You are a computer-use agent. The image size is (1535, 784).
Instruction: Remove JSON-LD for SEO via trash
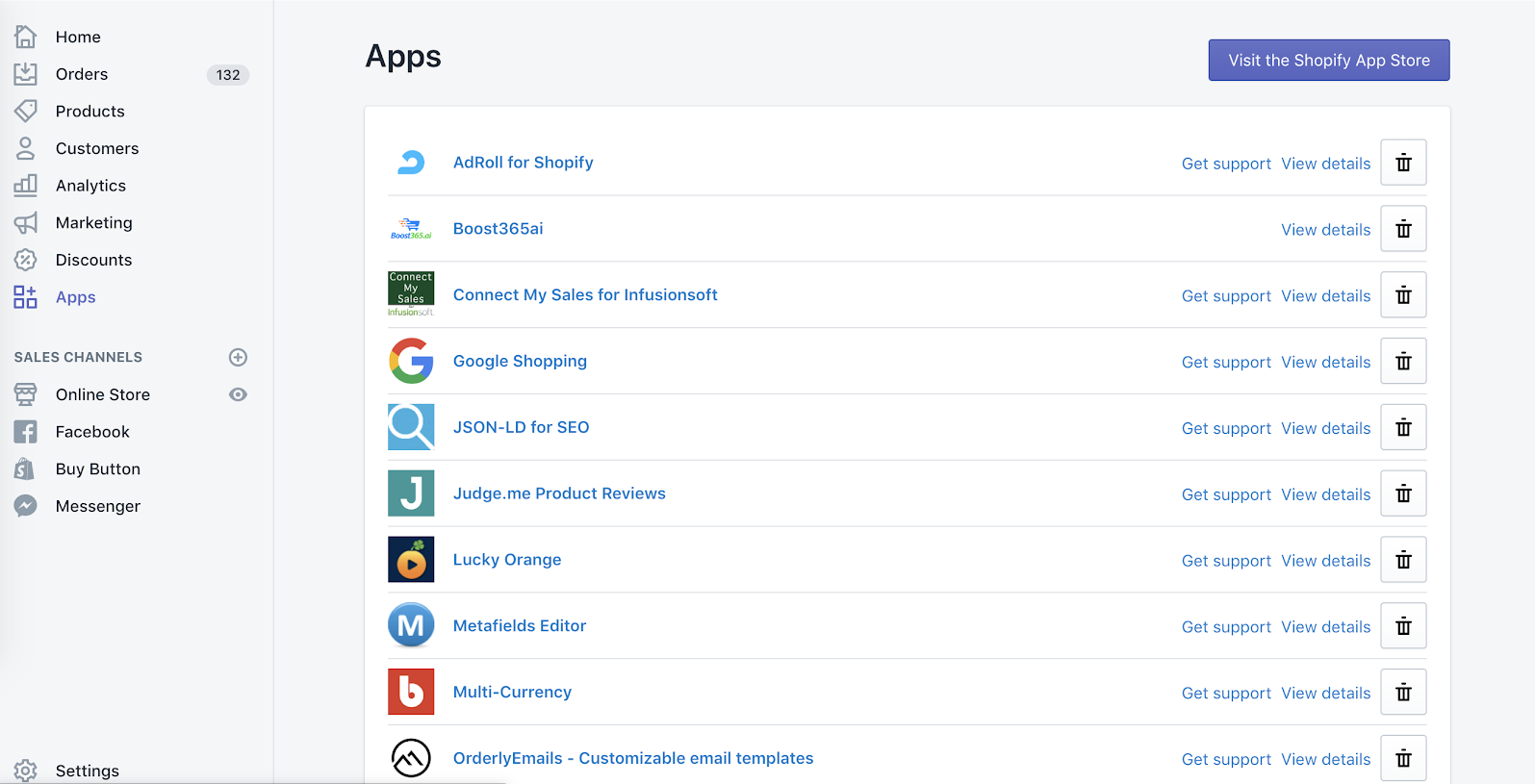[x=1403, y=427]
